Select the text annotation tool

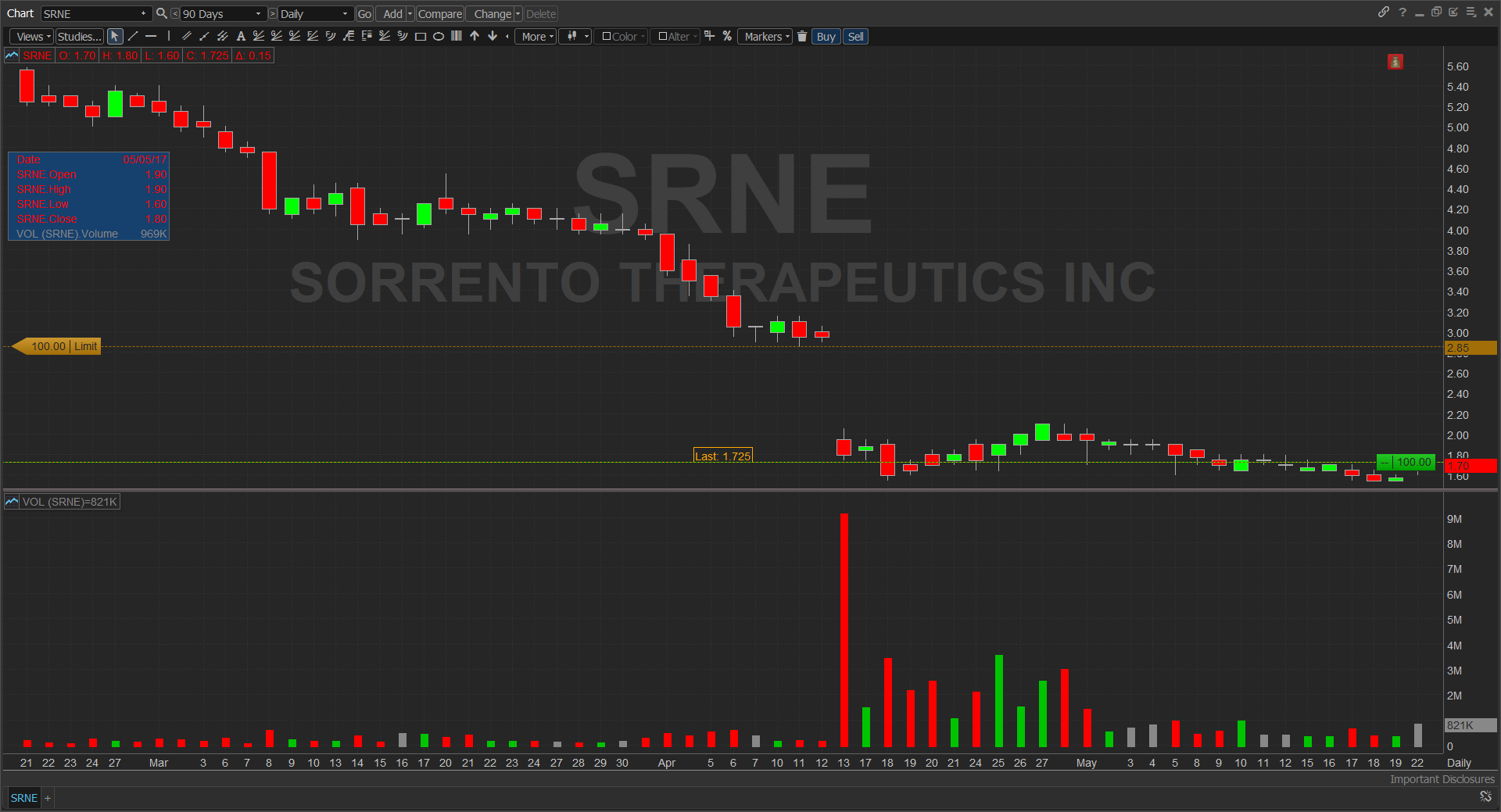[241, 36]
